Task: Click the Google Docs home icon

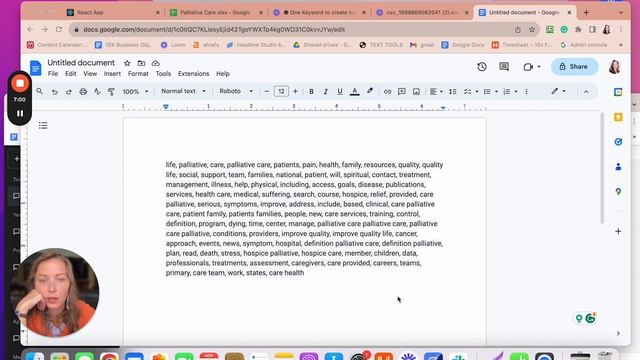Action: click(36, 68)
